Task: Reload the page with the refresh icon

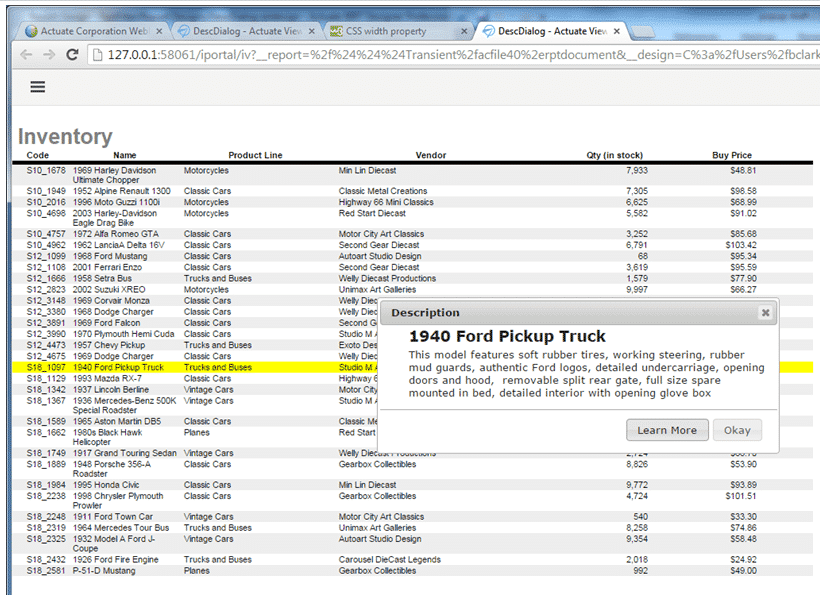Action: [73, 55]
